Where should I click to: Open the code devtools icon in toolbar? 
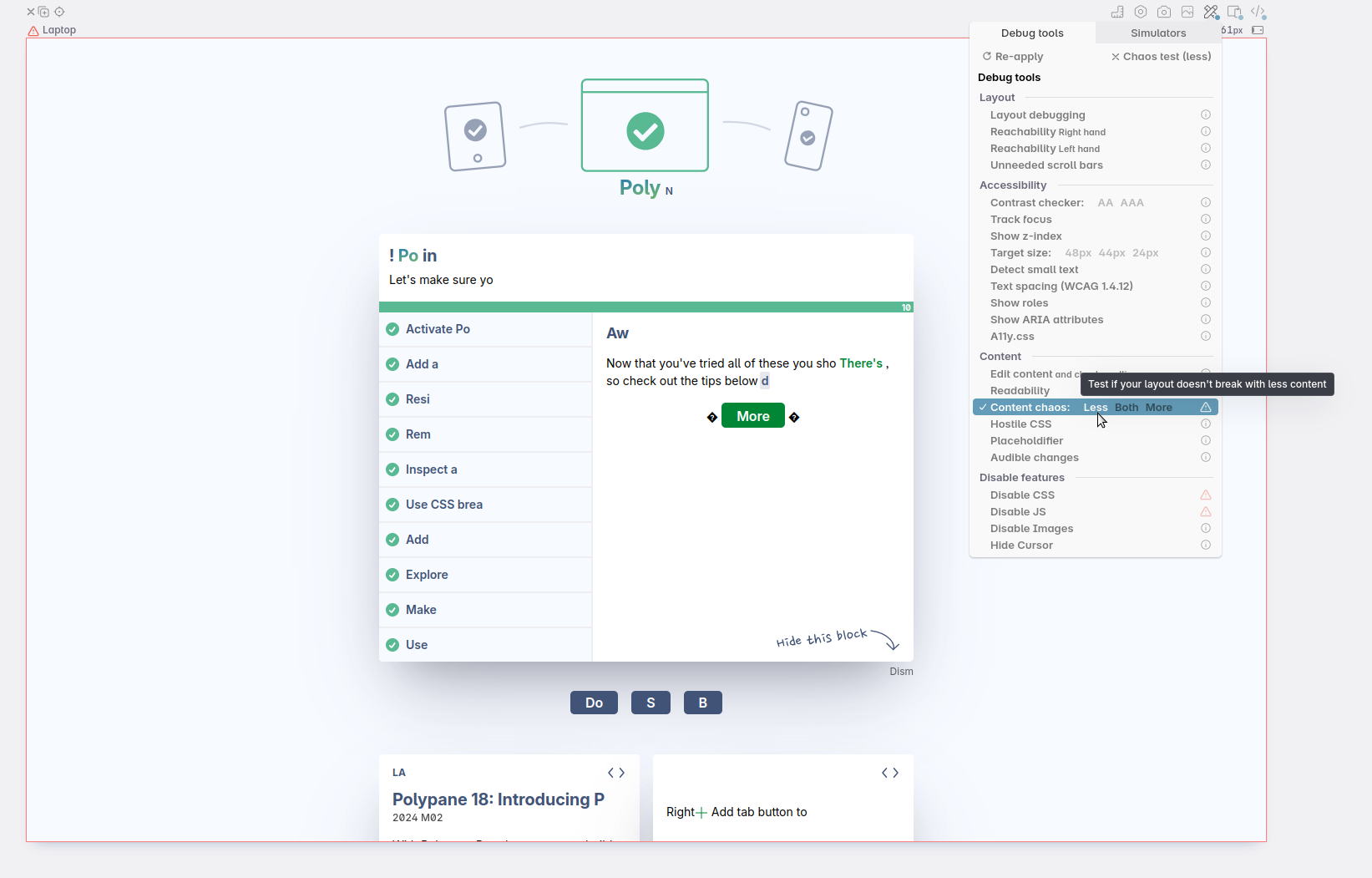click(x=1258, y=12)
